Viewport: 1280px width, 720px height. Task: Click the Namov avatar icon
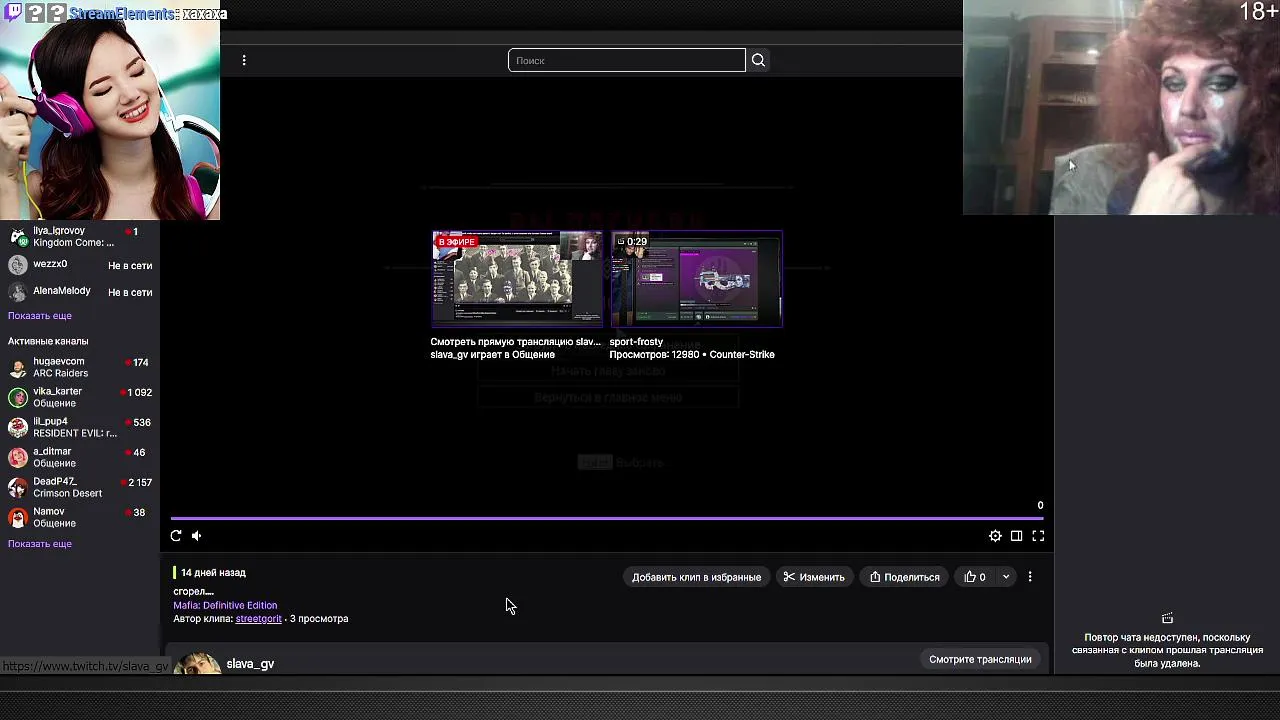[x=17, y=517]
